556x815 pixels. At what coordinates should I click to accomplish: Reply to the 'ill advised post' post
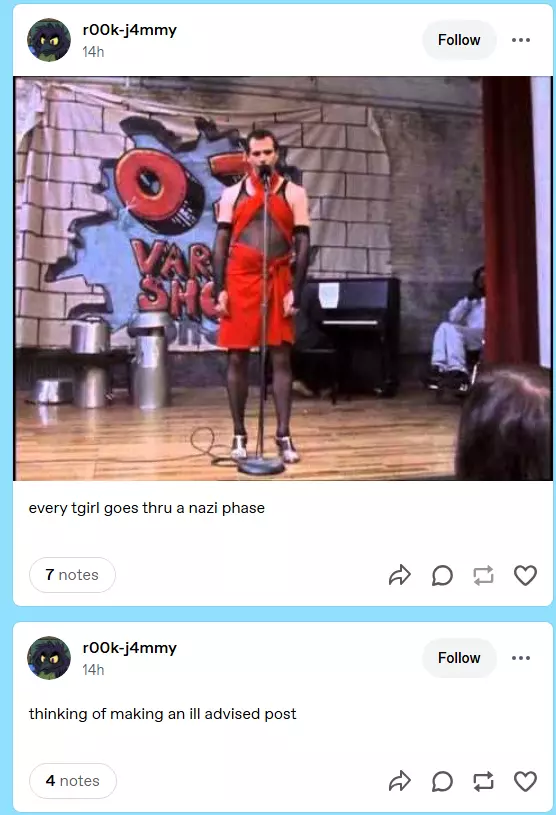pos(442,781)
